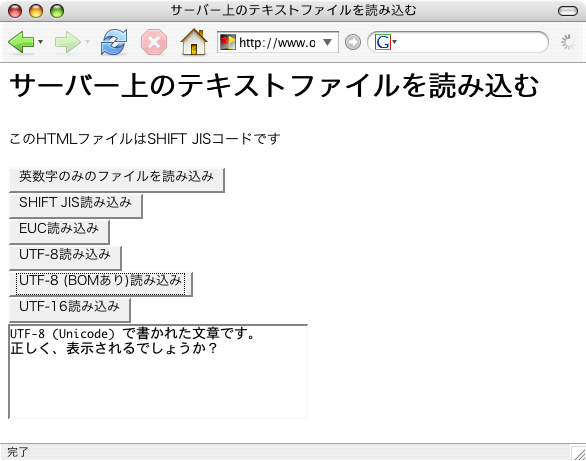Open the Google search engine selector
Screen dimensions: 586x461
tap(385, 42)
